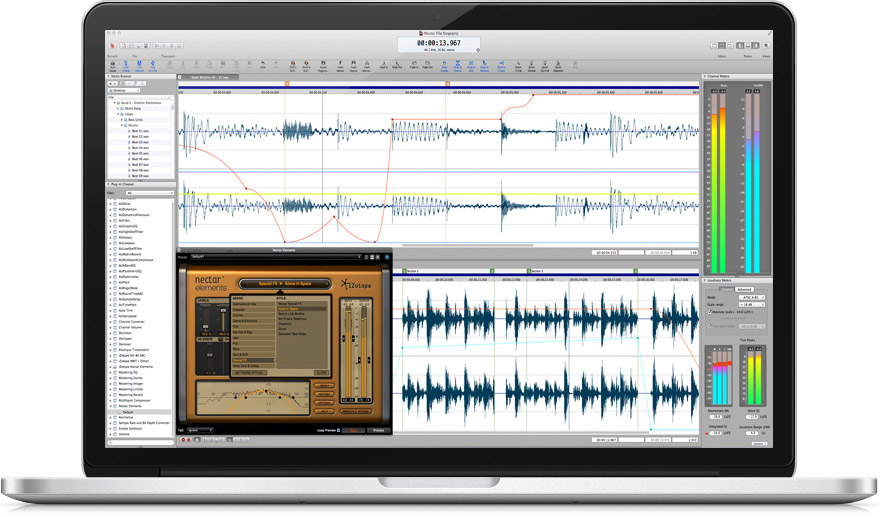Click the search field at the Plug-In Chooser bottom
Screen dimensions: 880x517
tap(140, 442)
